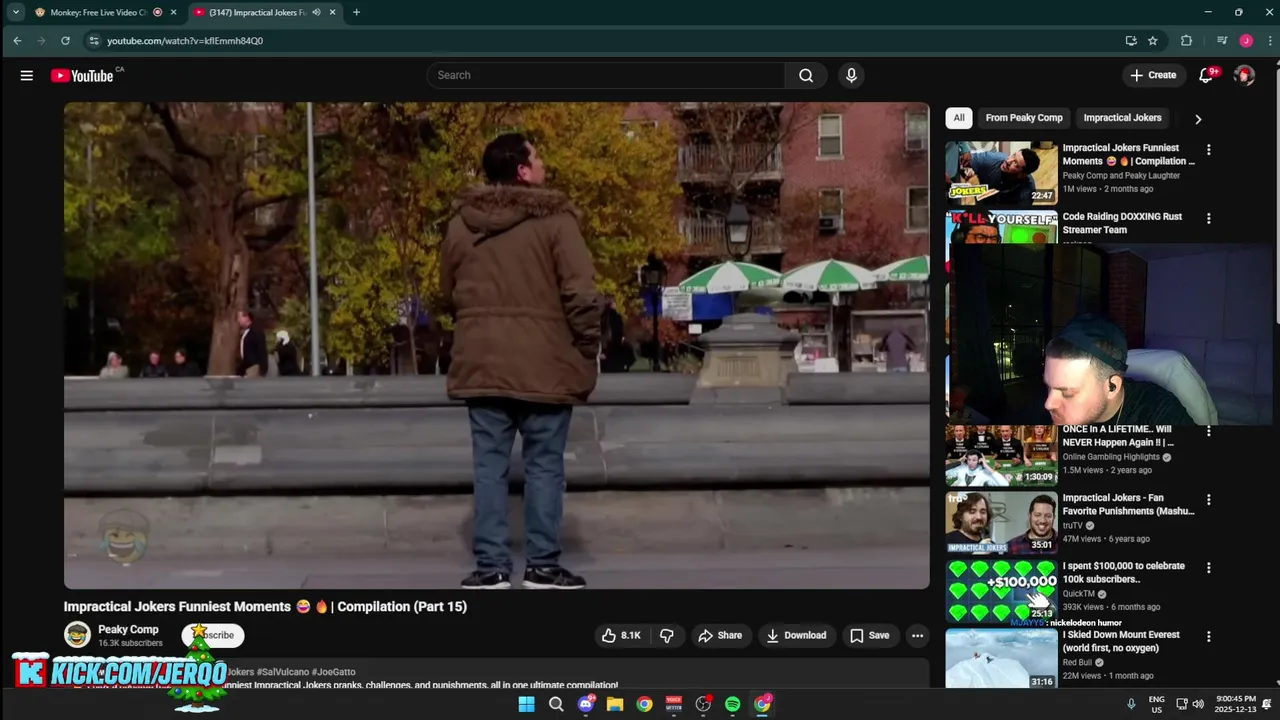Open taskbar volume control
This screenshot has width=1280, height=720.
pyautogui.click(x=1198, y=704)
